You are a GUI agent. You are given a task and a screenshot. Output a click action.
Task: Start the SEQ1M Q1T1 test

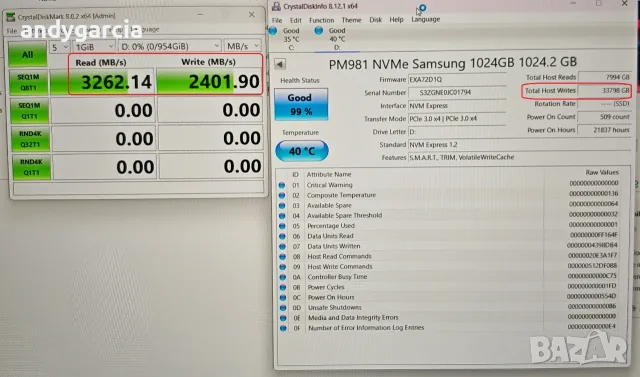pos(29,110)
